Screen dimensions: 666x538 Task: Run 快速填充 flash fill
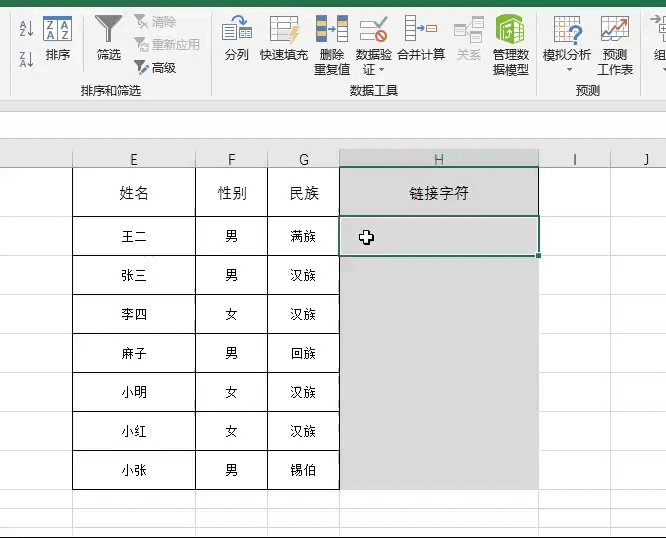pos(284,38)
